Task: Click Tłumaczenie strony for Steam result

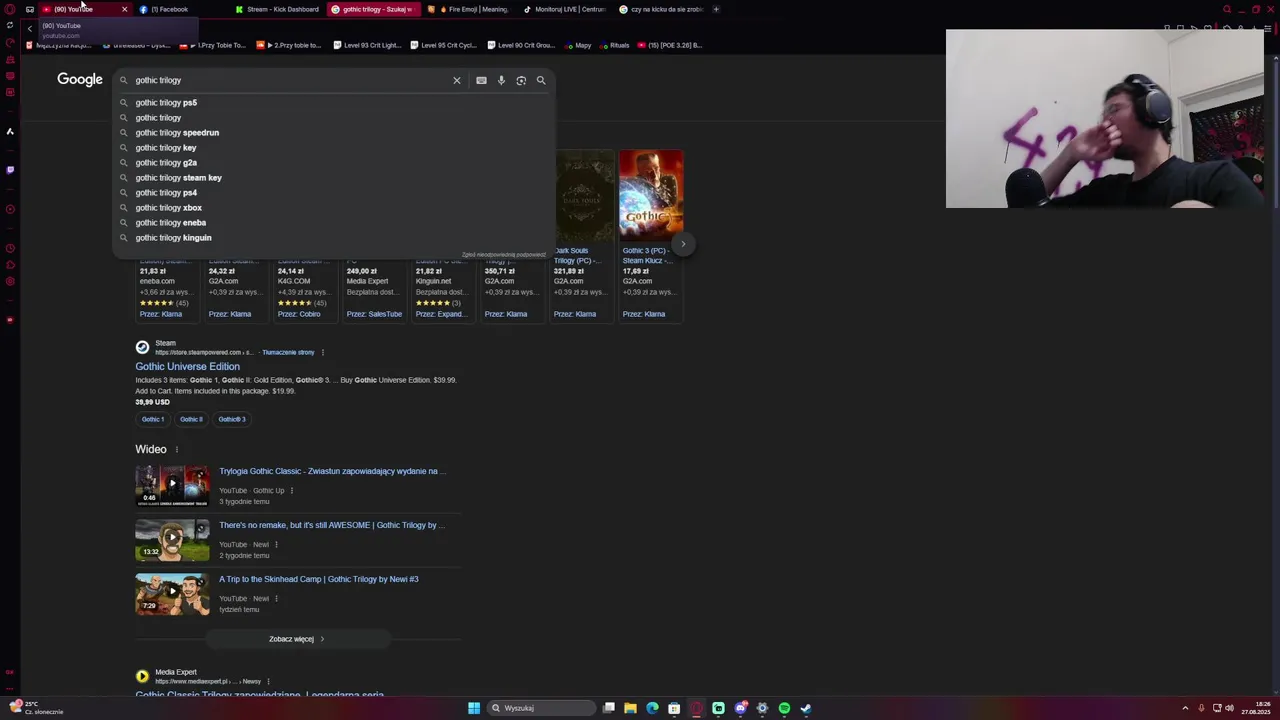Action: pyautogui.click(x=289, y=352)
